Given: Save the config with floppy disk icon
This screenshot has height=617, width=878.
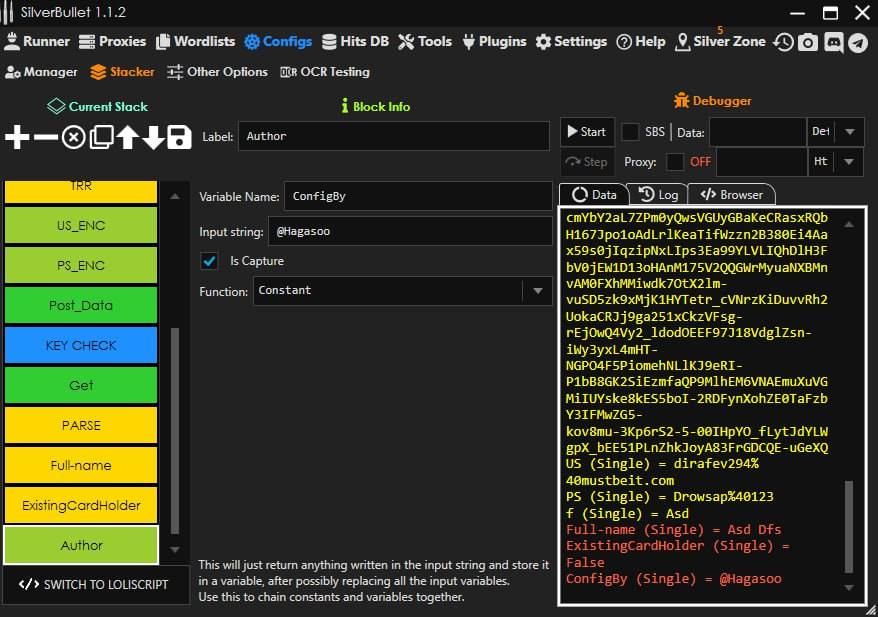Looking at the screenshot, I should coord(179,138).
